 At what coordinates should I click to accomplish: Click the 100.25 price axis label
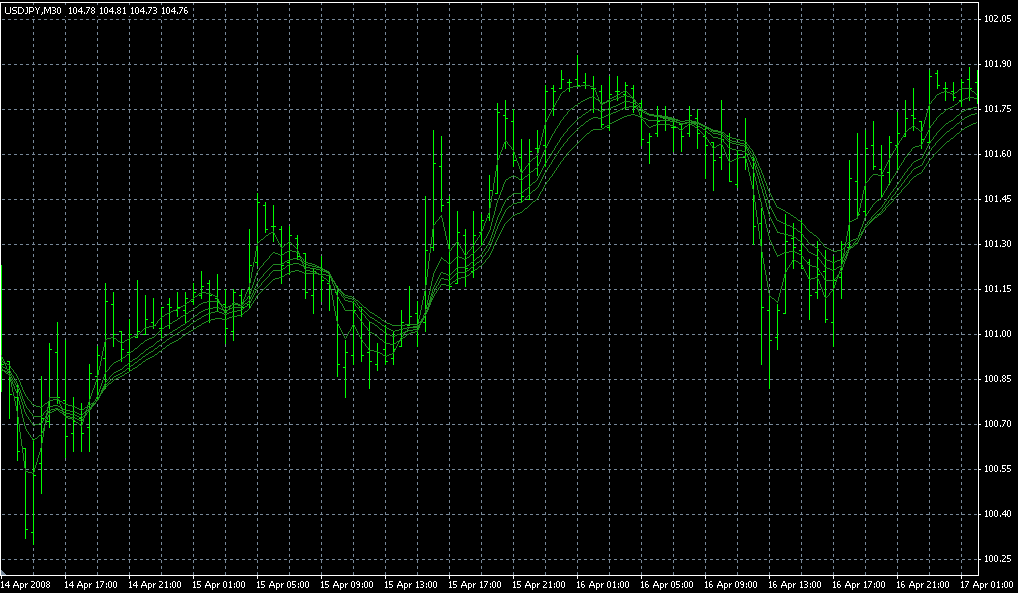coord(998,559)
